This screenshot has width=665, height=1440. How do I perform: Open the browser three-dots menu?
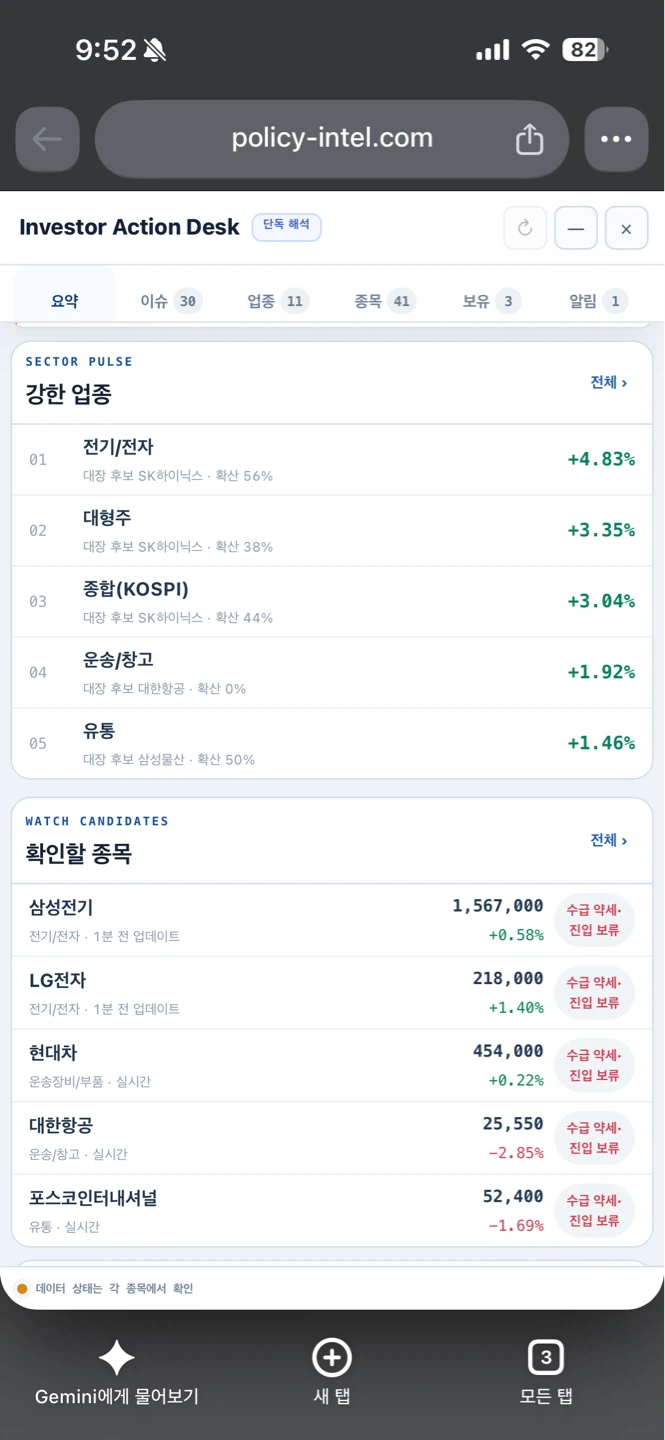616,139
